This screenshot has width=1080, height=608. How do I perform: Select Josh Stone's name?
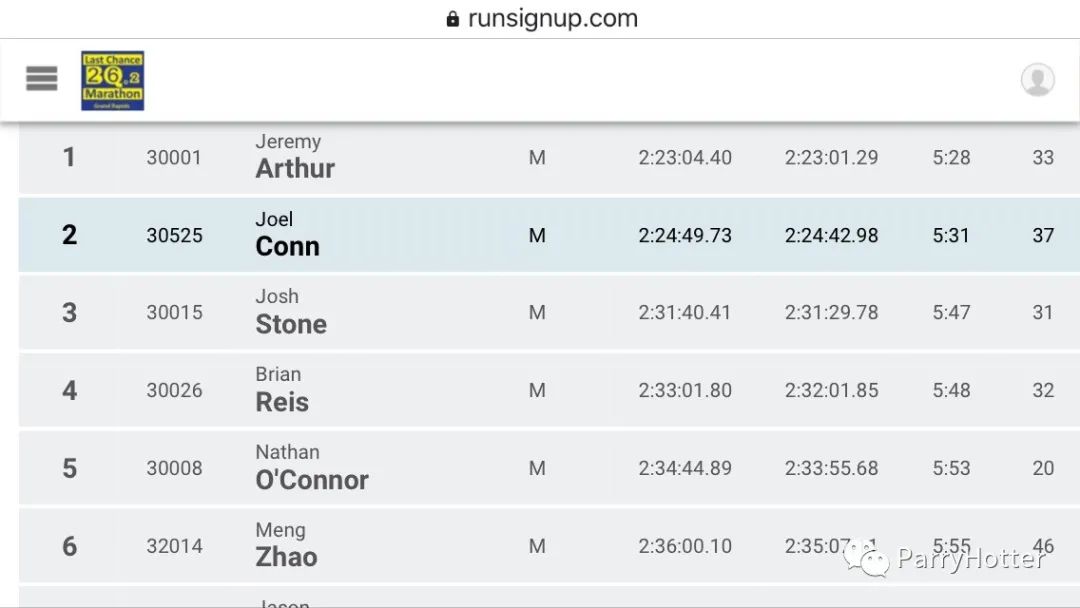coord(291,312)
